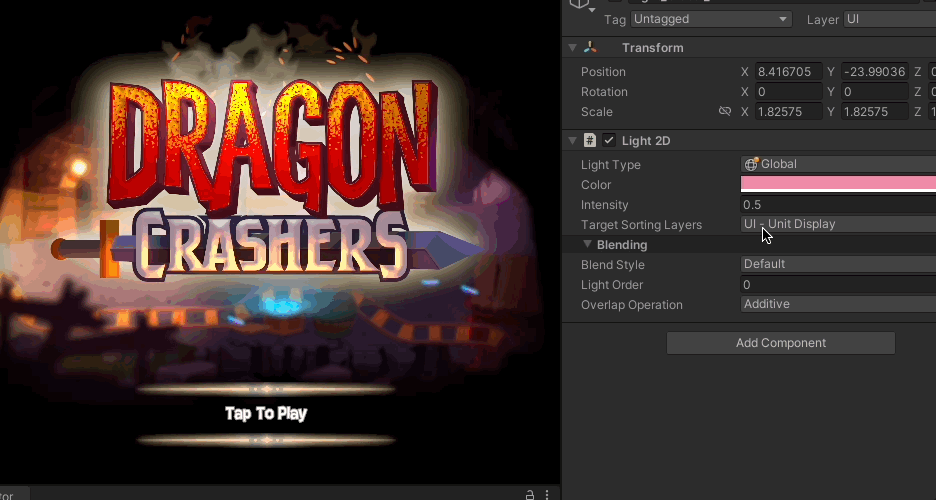Click the Scale label
Screen dimensions: 936x500
coord(596,112)
